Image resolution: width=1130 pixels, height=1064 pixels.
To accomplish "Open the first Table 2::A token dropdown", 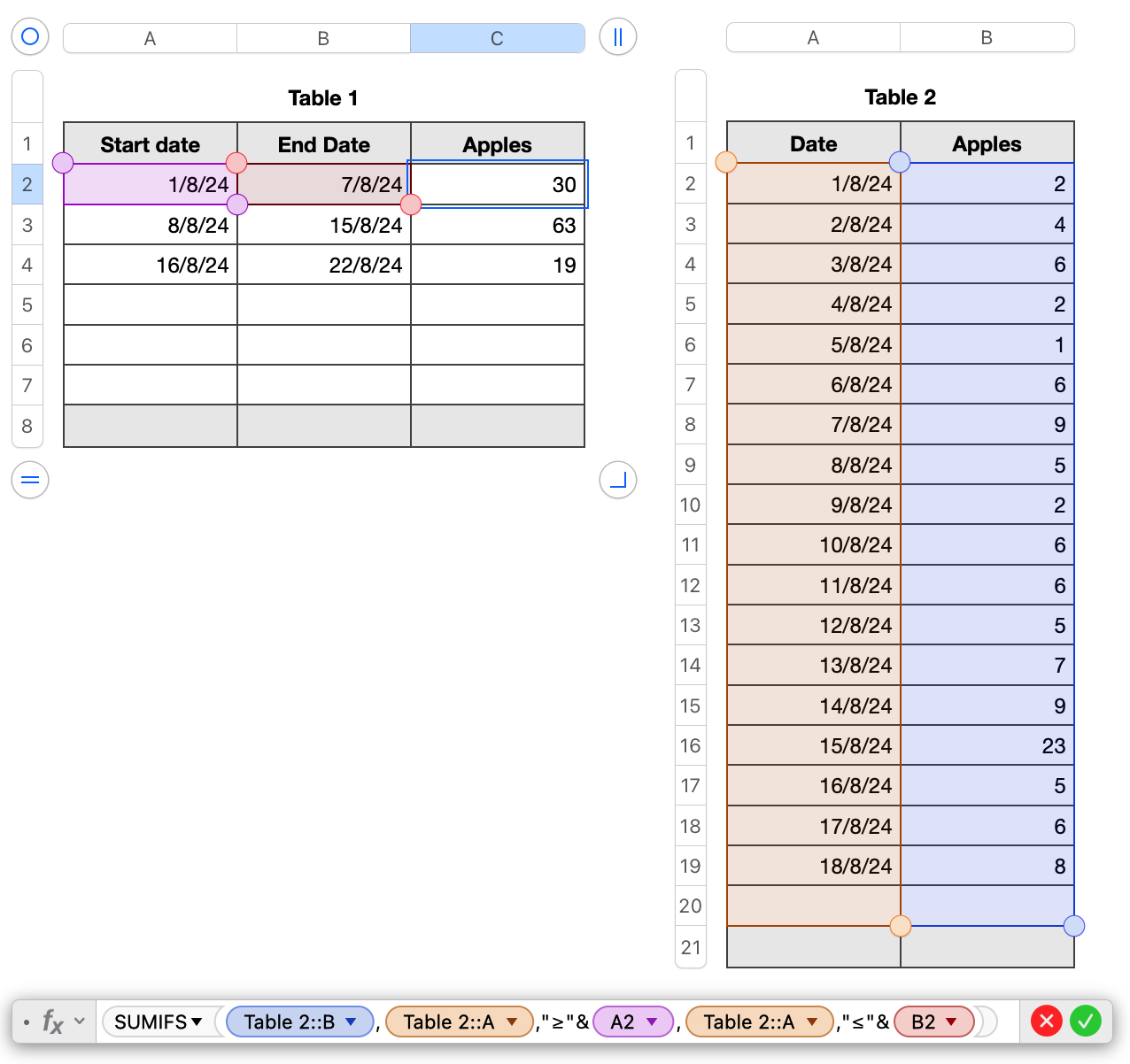I will point(513,1022).
